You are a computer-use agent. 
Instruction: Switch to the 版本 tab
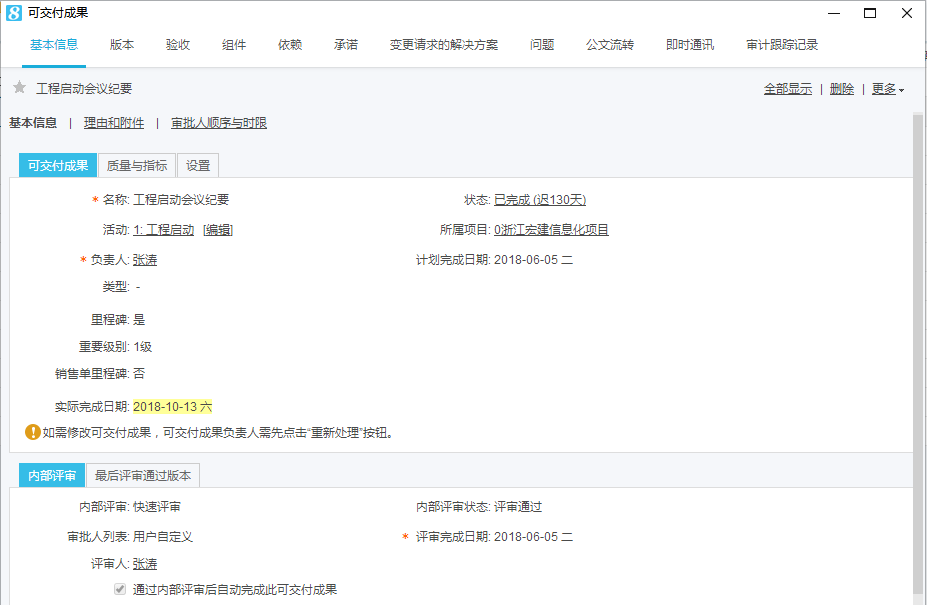[122, 45]
